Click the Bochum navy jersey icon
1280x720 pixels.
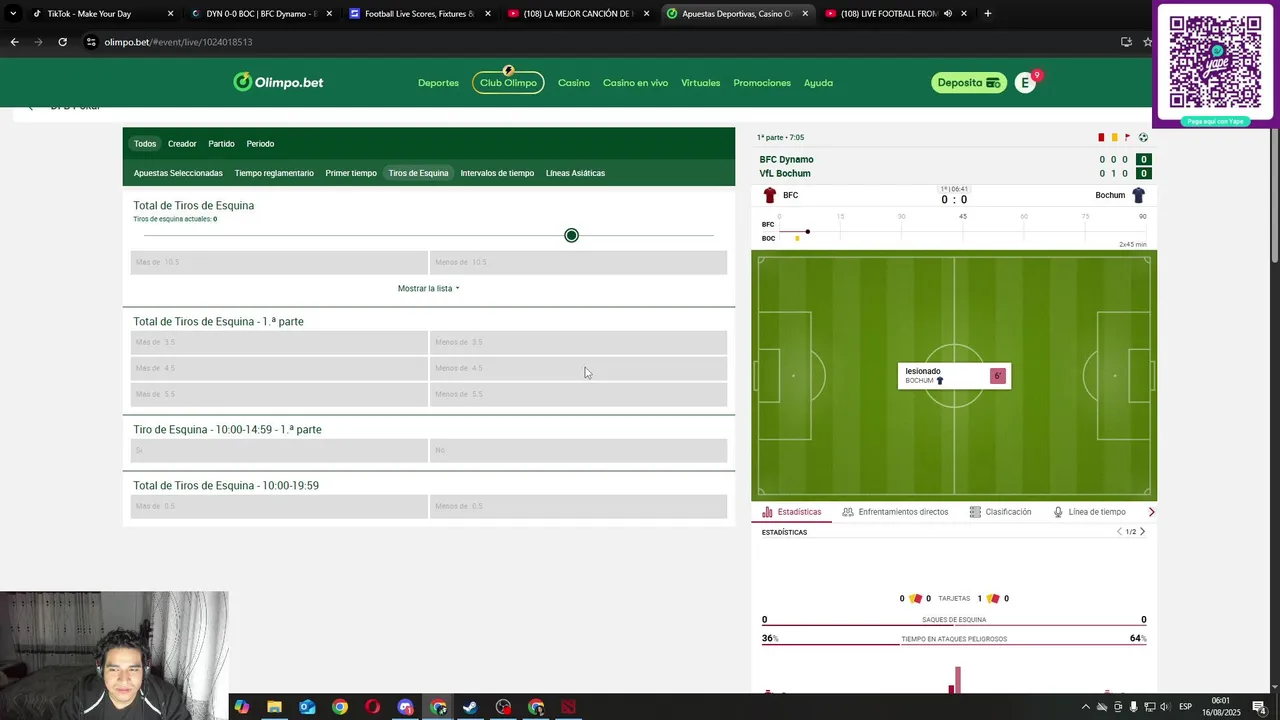click(x=1138, y=195)
